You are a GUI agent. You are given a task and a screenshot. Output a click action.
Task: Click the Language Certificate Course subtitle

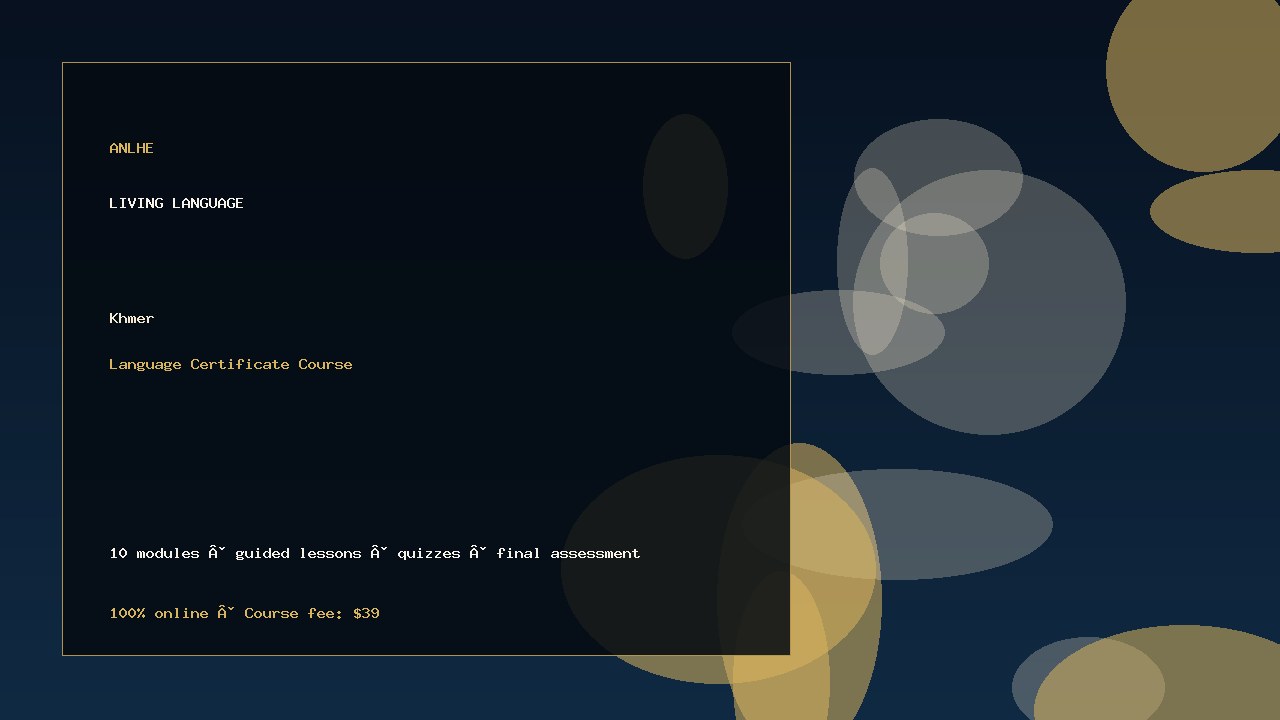pos(231,364)
